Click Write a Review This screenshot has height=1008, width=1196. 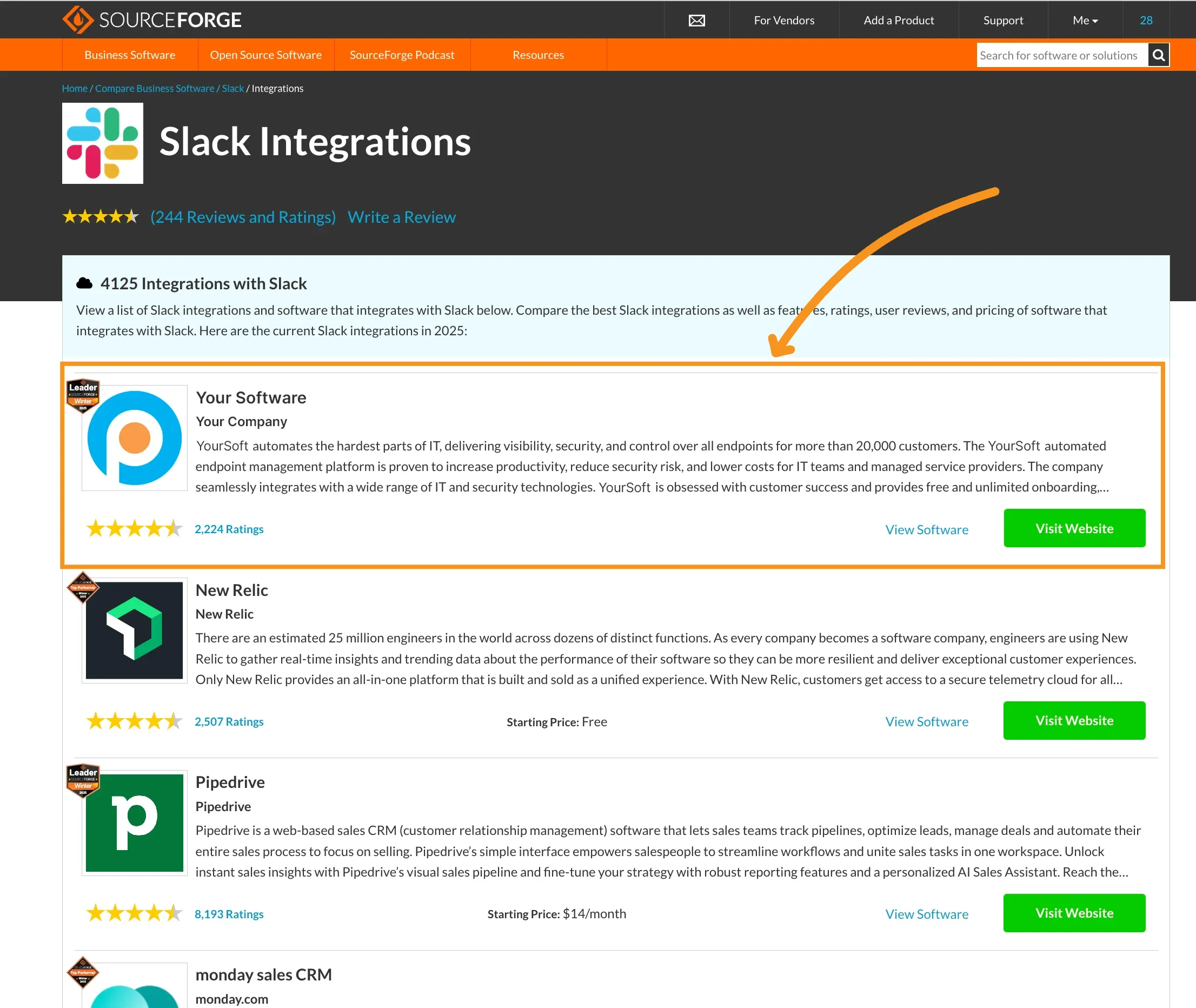[x=402, y=217]
